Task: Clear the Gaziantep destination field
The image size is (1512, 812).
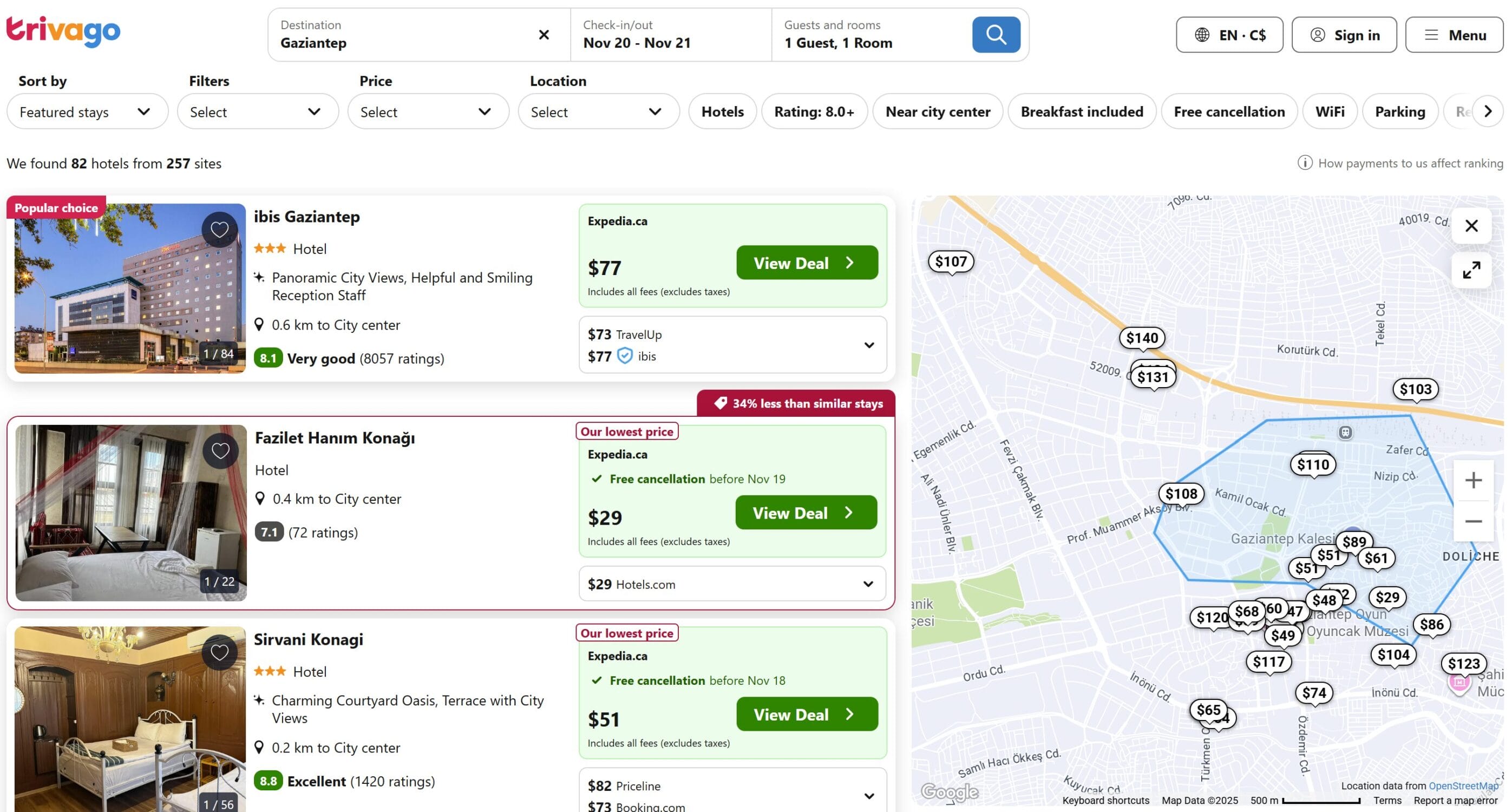Action: point(544,35)
